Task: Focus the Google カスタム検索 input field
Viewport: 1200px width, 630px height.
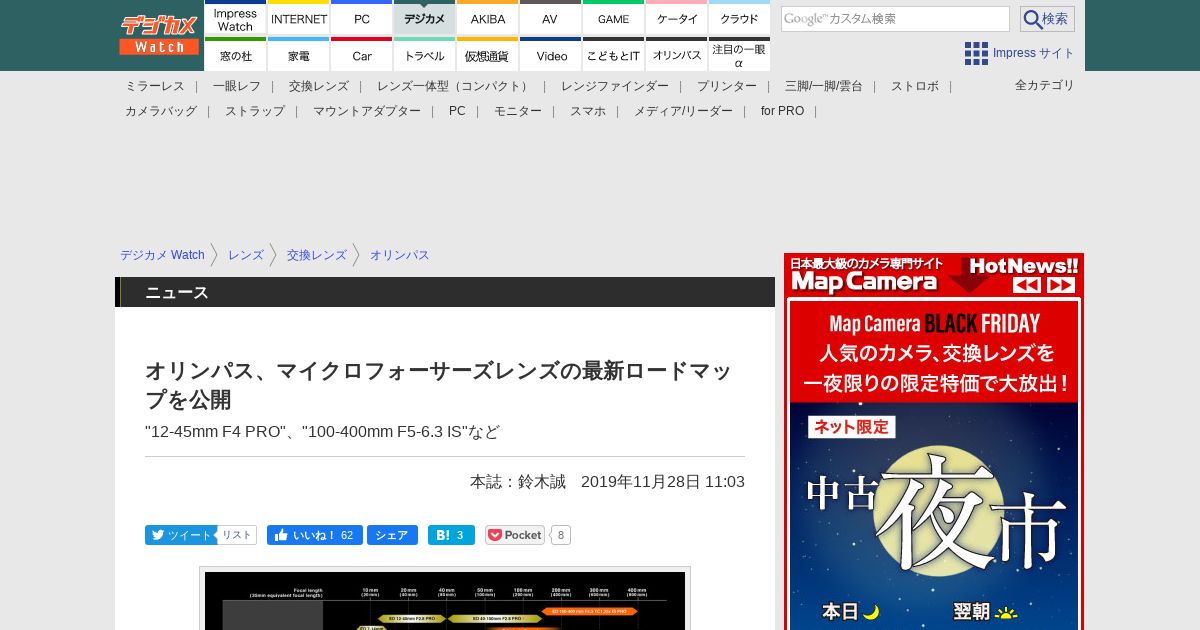Action: (895, 19)
